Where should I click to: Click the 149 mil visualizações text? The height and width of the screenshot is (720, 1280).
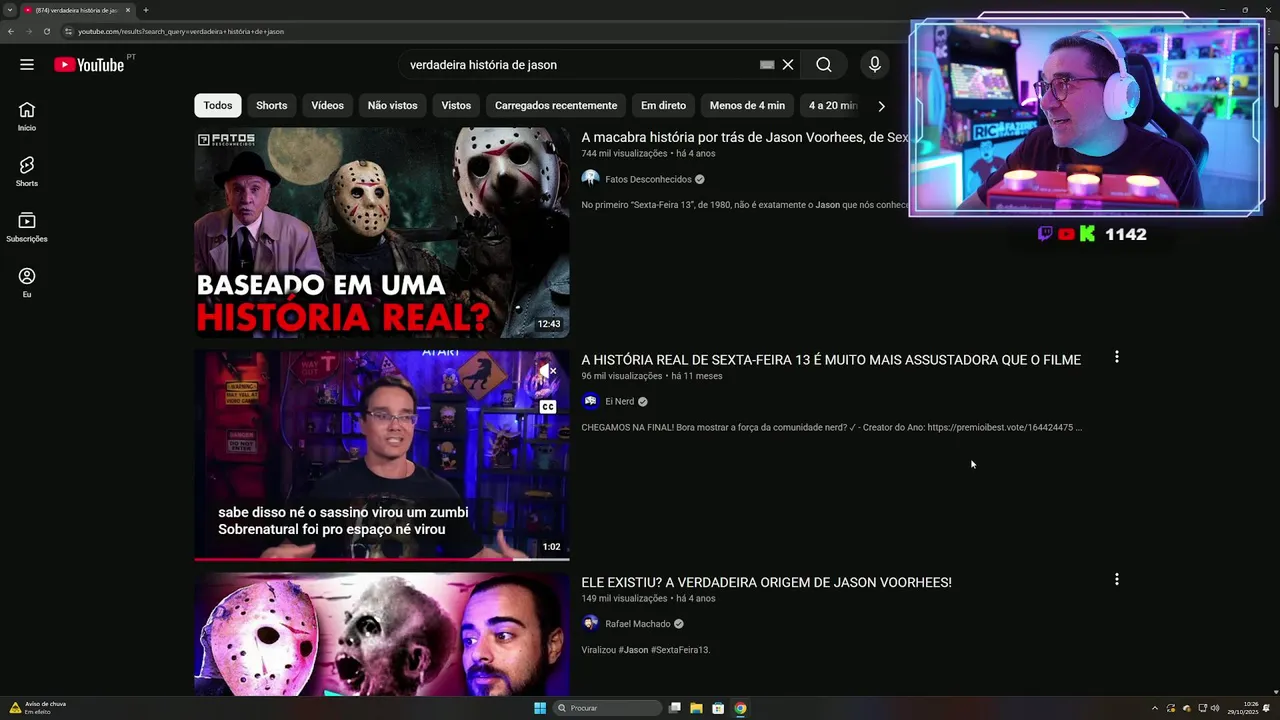tap(624, 598)
